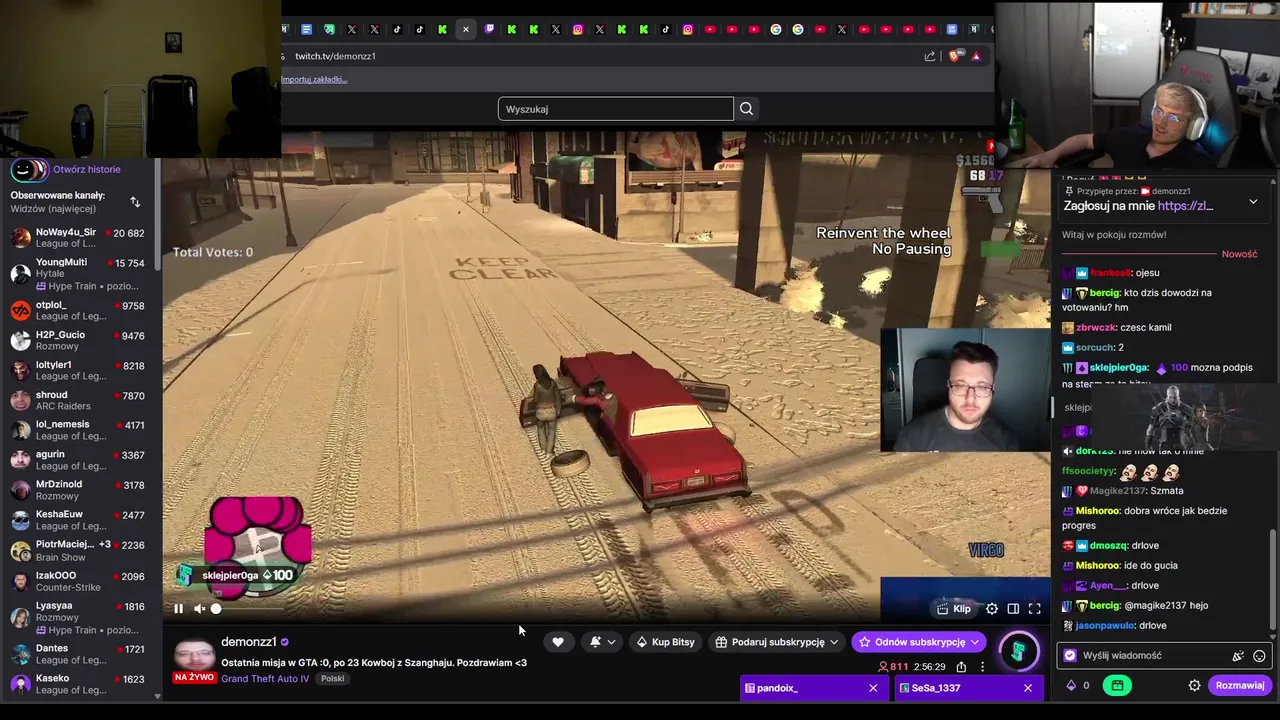Screen dimensions: 1280x720
Task: Click Kup Bitsy button
Action: pos(665,642)
